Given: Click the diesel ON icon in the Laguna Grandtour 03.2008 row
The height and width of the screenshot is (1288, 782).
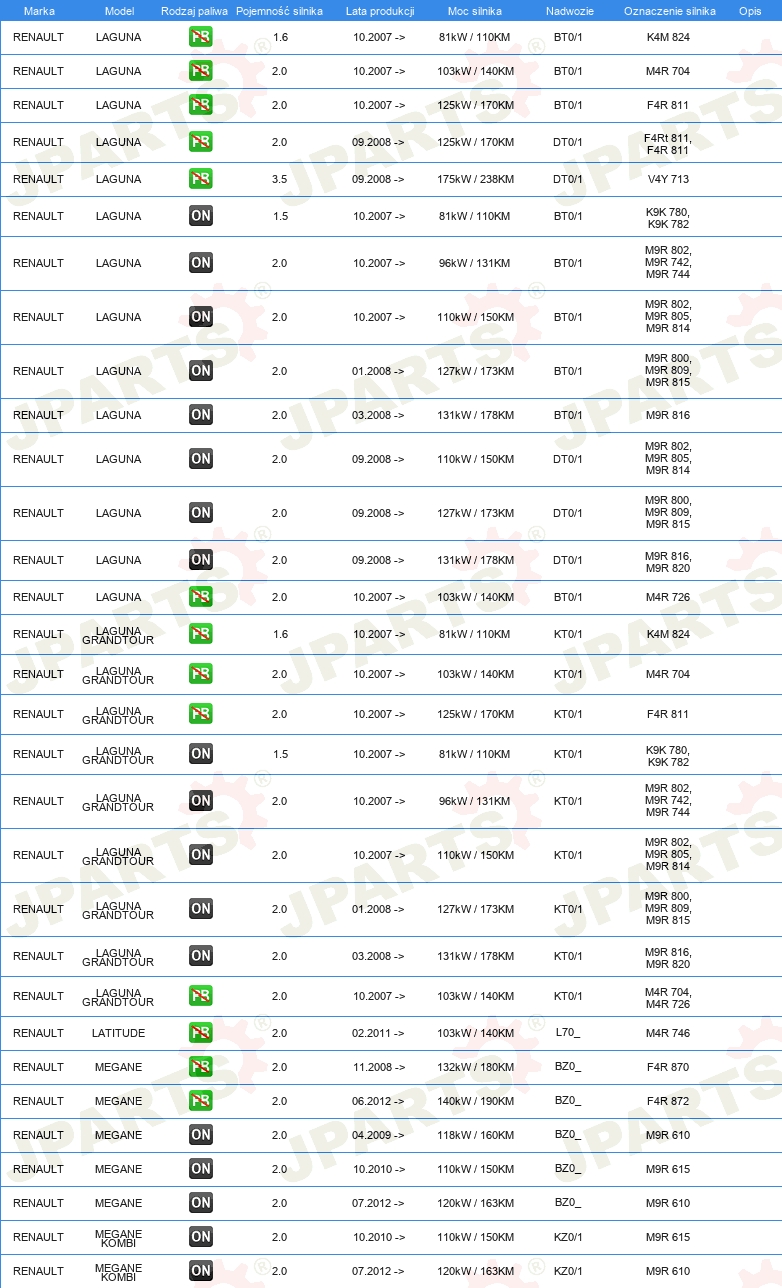Looking at the screenshot, I should coord(201,956).
